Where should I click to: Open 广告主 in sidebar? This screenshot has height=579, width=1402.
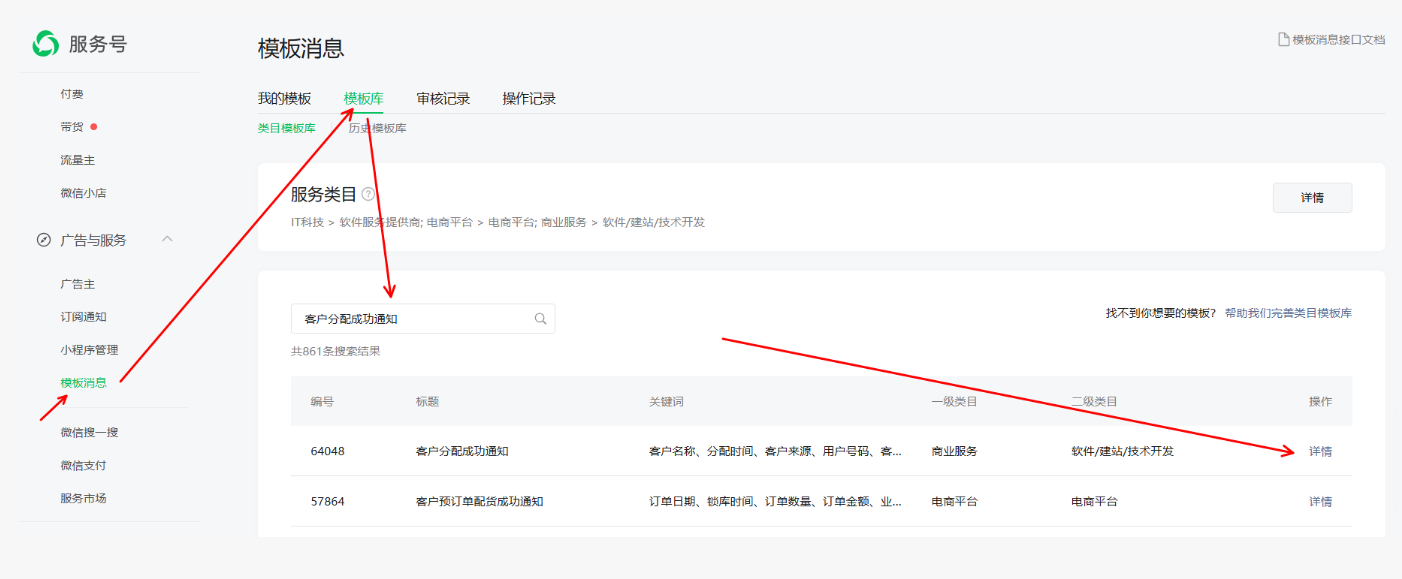click(78, 284)
